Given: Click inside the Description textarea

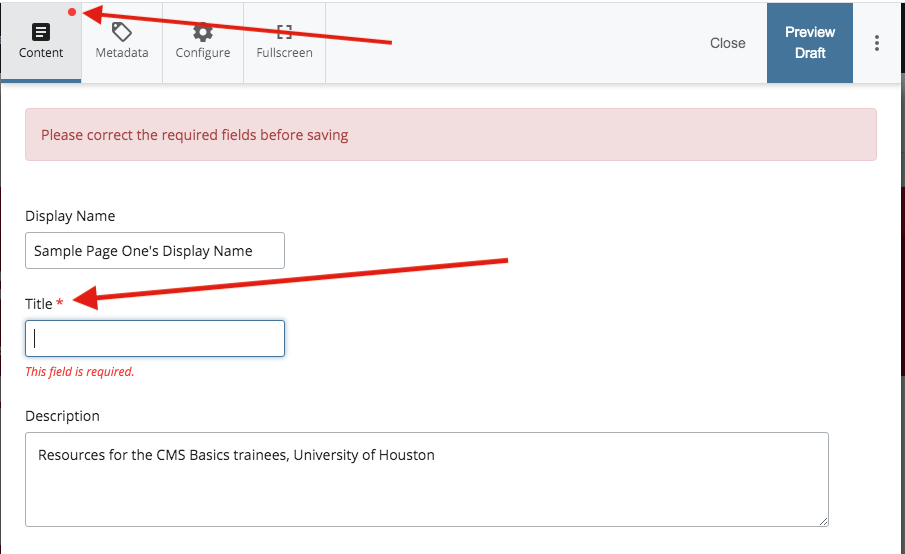Looking at the screenshot, I should coord(427,479).
